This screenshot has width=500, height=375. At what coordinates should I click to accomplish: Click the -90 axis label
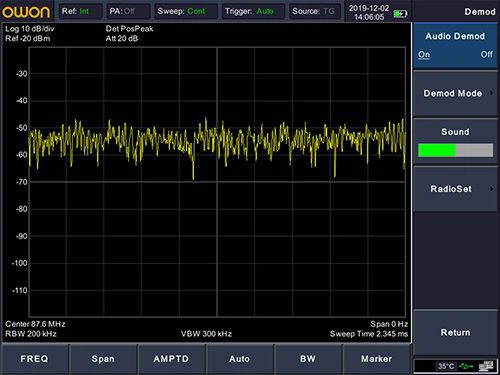coord(22,236)
